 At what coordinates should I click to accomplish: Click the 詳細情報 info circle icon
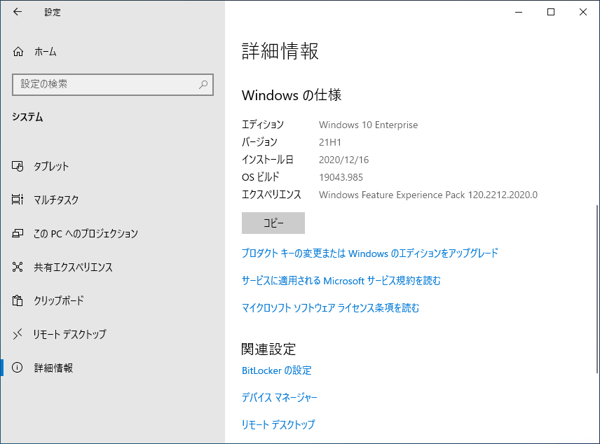pos(17,368)
